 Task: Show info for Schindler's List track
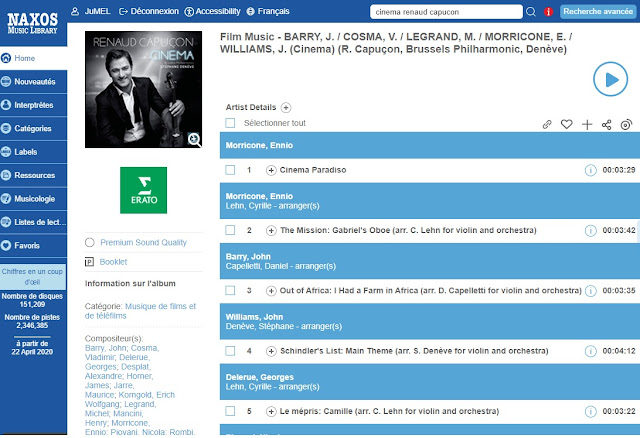tap(590, 351)
